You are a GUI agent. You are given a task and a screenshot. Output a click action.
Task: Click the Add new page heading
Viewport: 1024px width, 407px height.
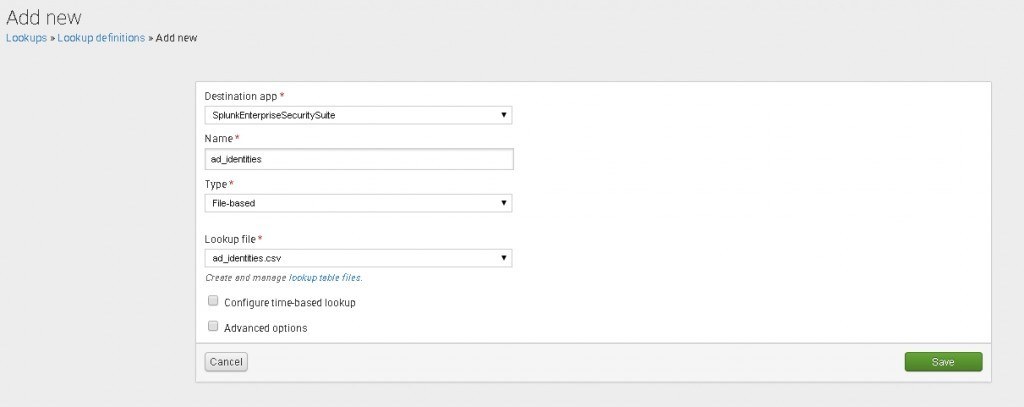click(x=44, y=17)
